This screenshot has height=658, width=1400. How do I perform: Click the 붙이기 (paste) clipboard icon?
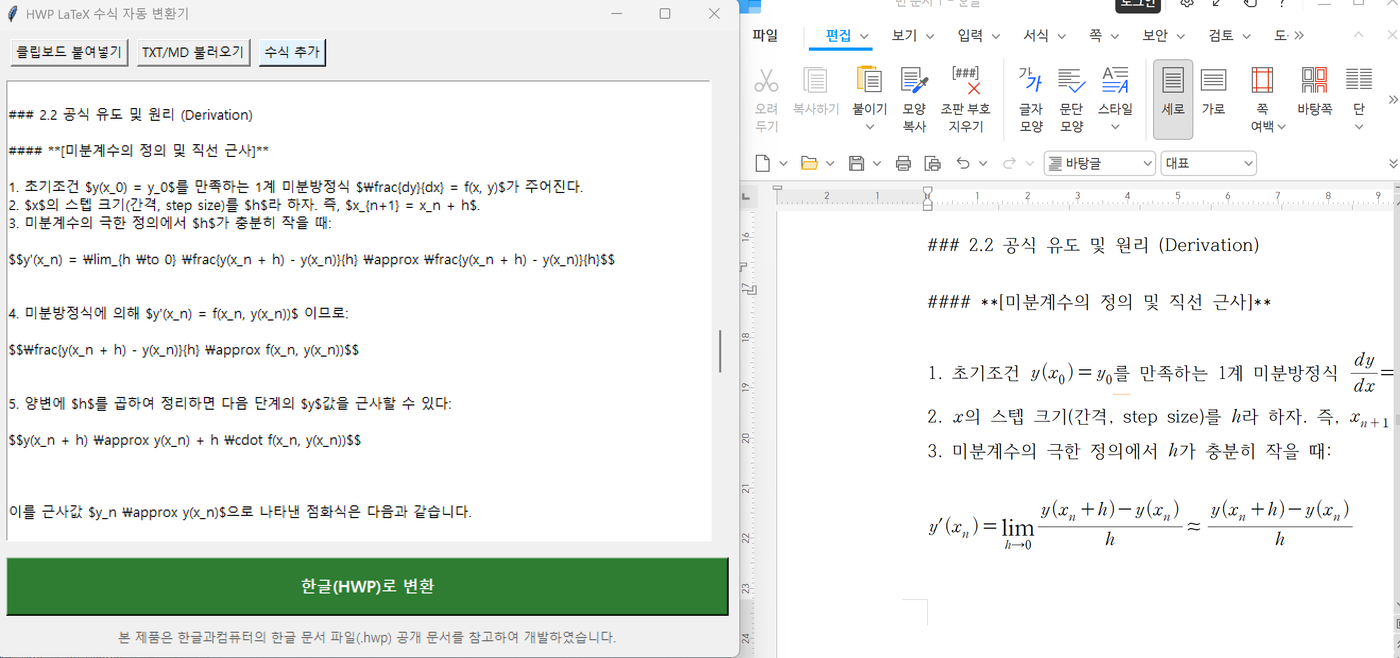tap(869, 81)
